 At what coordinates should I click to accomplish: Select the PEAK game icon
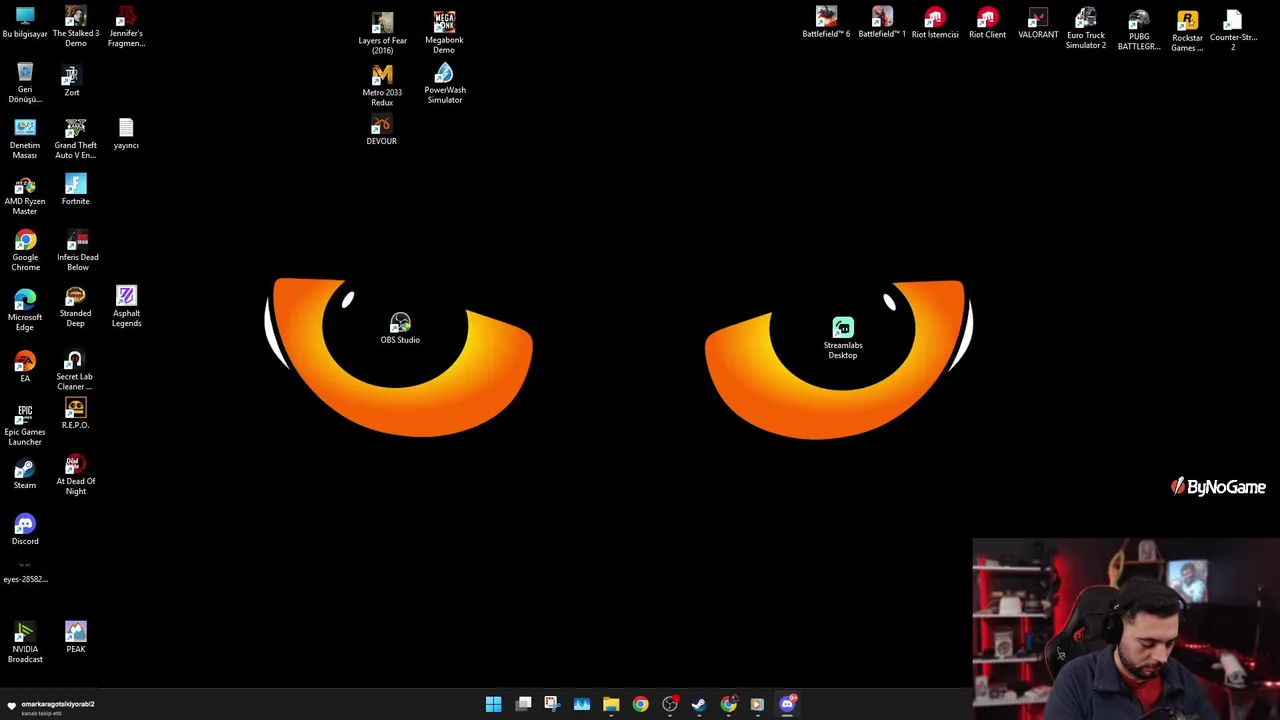pos(76,637)
